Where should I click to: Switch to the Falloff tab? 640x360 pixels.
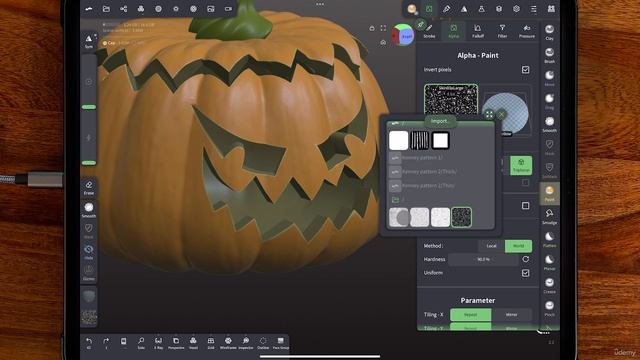[x=478, y=31]
